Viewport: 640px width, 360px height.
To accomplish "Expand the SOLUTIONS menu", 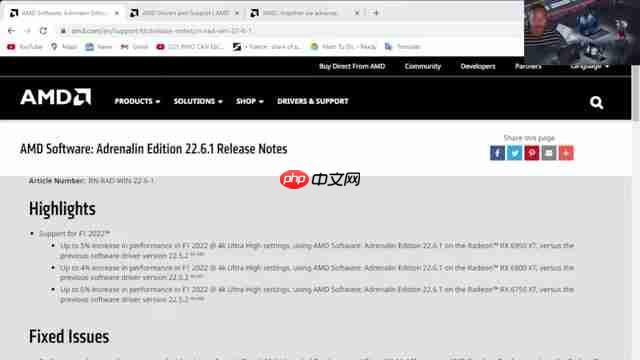I will (x=198, y=101).
